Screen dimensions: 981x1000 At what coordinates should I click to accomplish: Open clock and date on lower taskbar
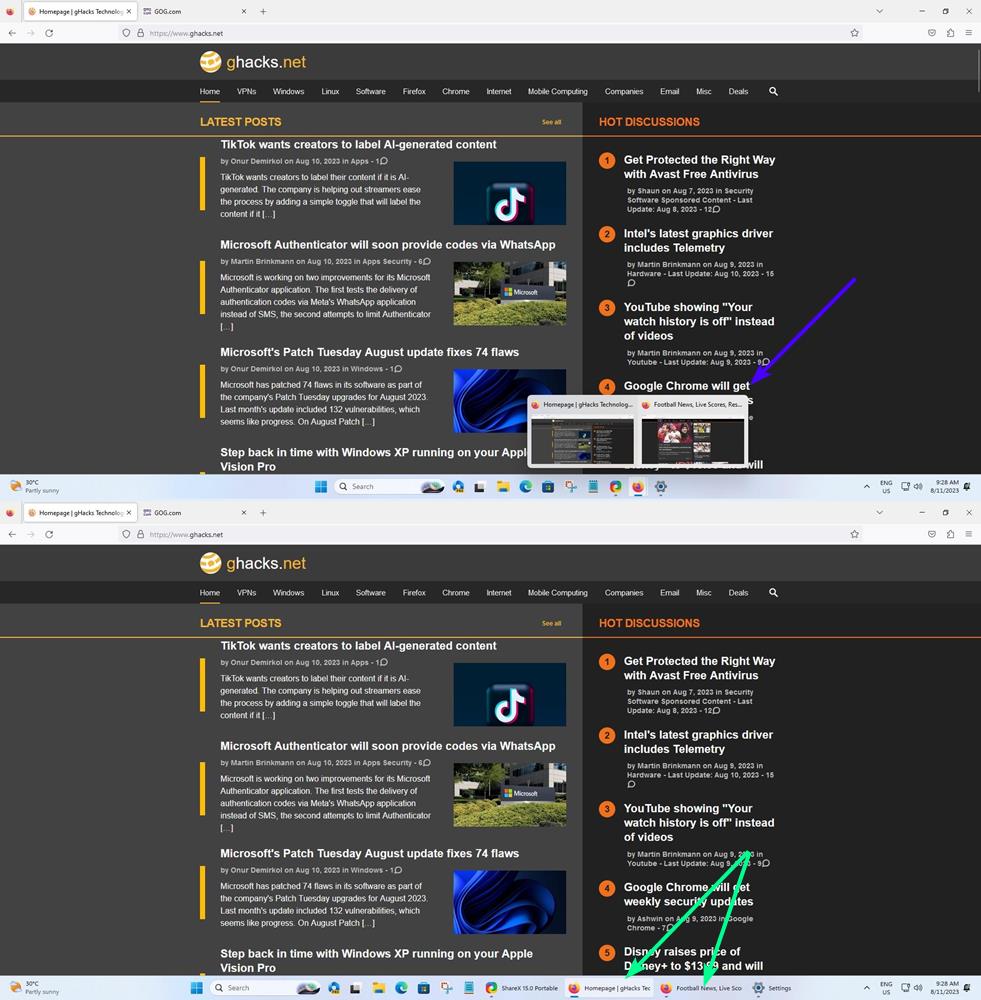click(x=944, y=988)
